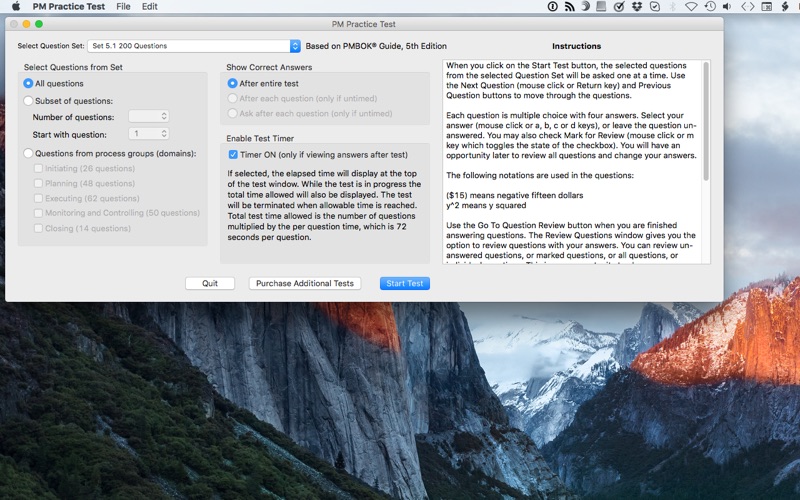The image size is (800, 500).
Task: Click the 'Select Questions from Set' label
Action: pos(73,67)
